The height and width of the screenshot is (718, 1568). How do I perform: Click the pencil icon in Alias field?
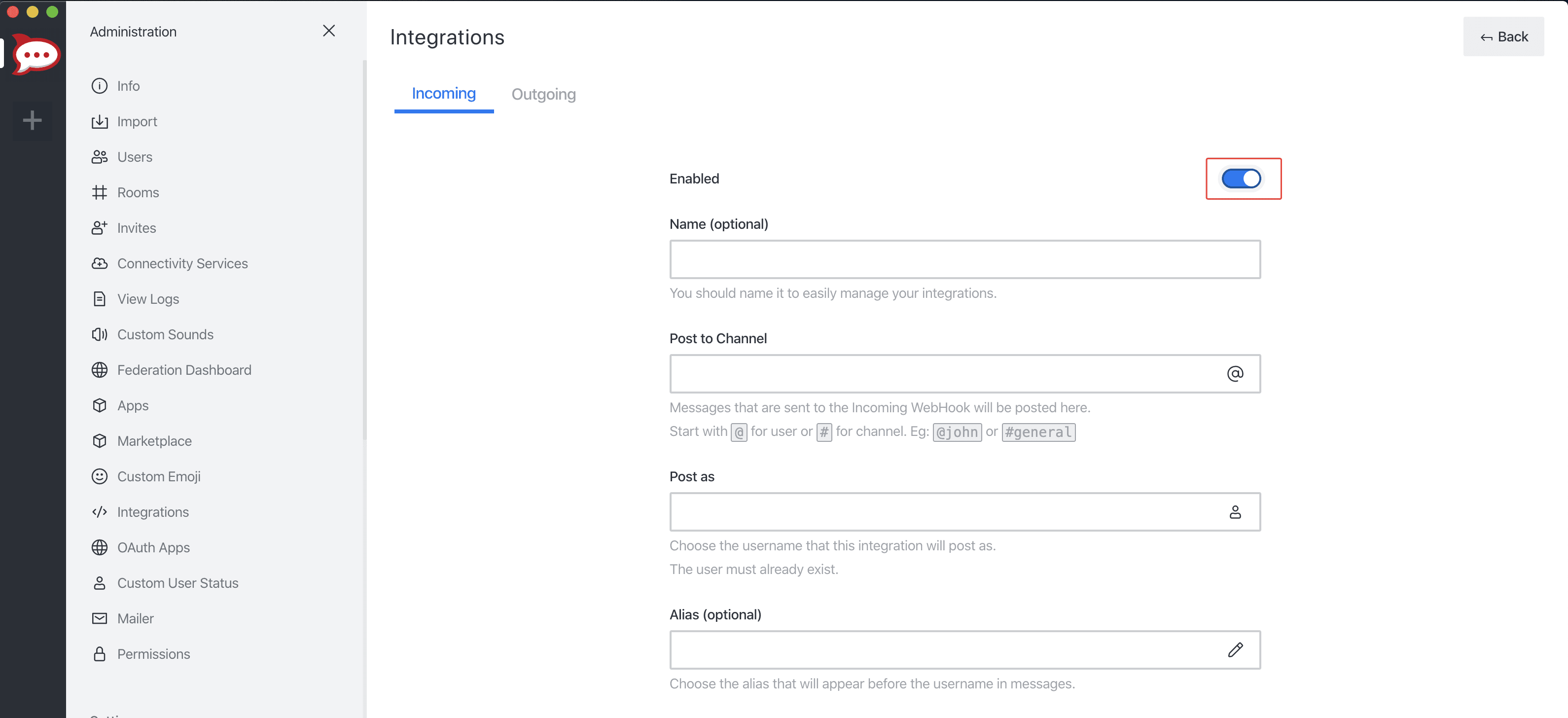click(1235, 650)
